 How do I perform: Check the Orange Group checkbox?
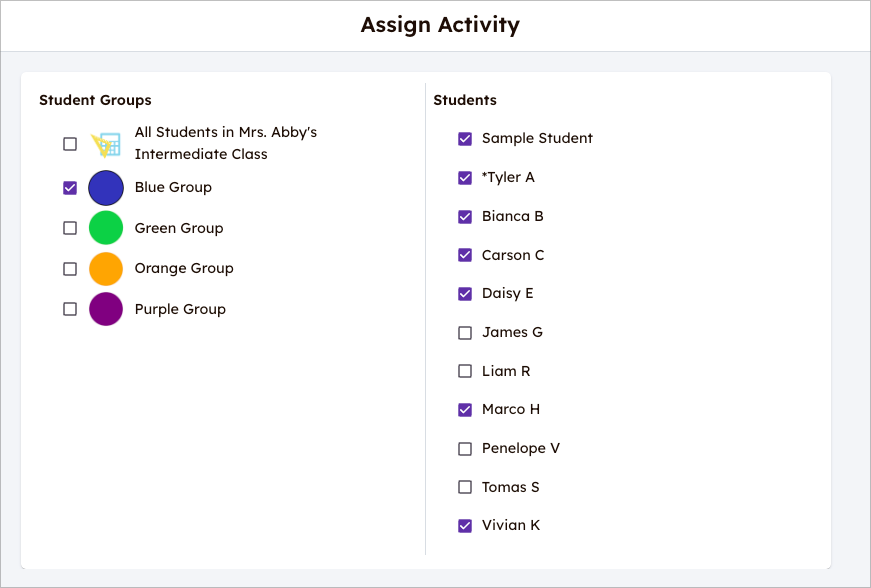click(70, 268)
